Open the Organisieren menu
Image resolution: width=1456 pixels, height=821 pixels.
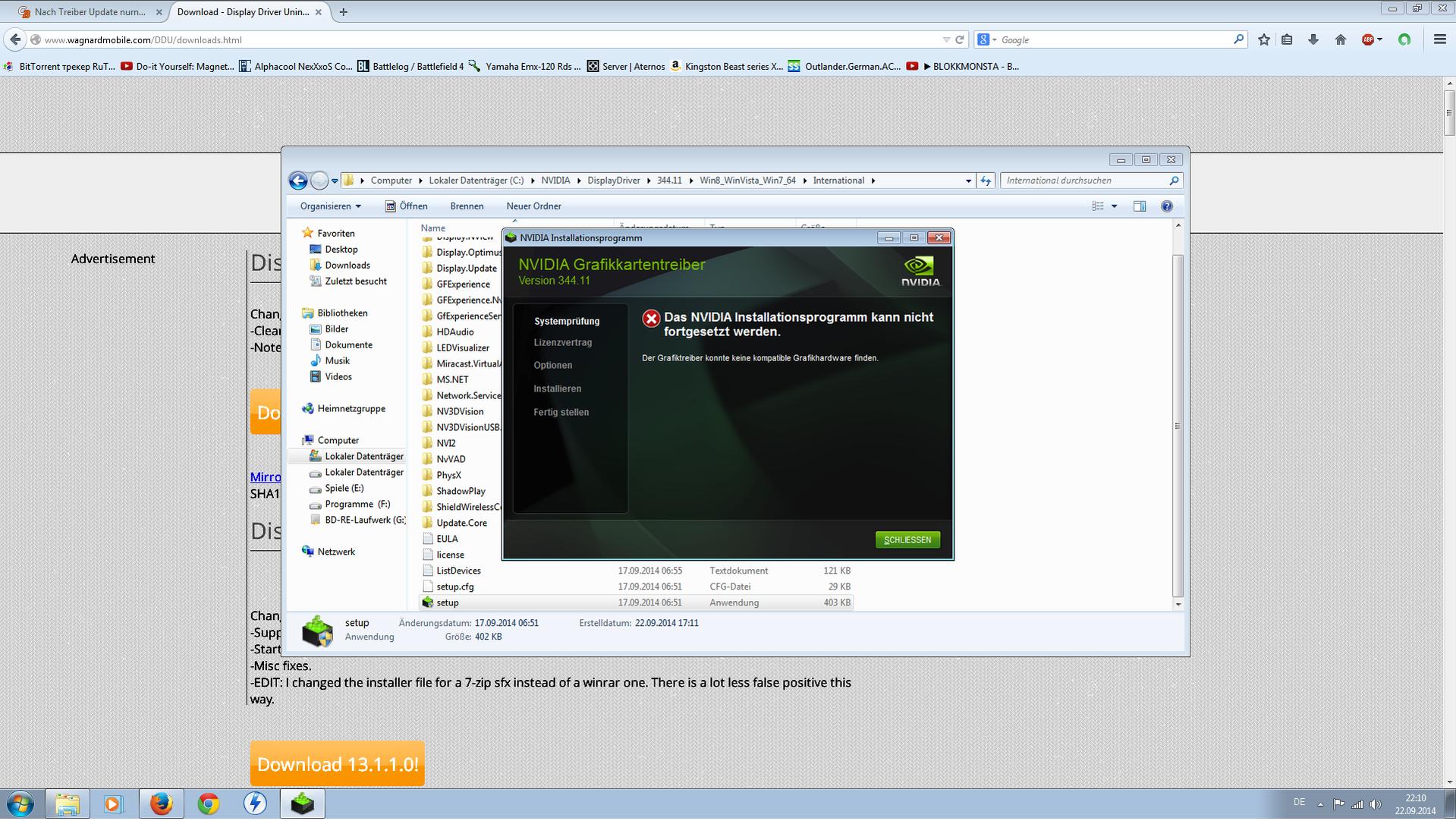[x=330, y=206]
